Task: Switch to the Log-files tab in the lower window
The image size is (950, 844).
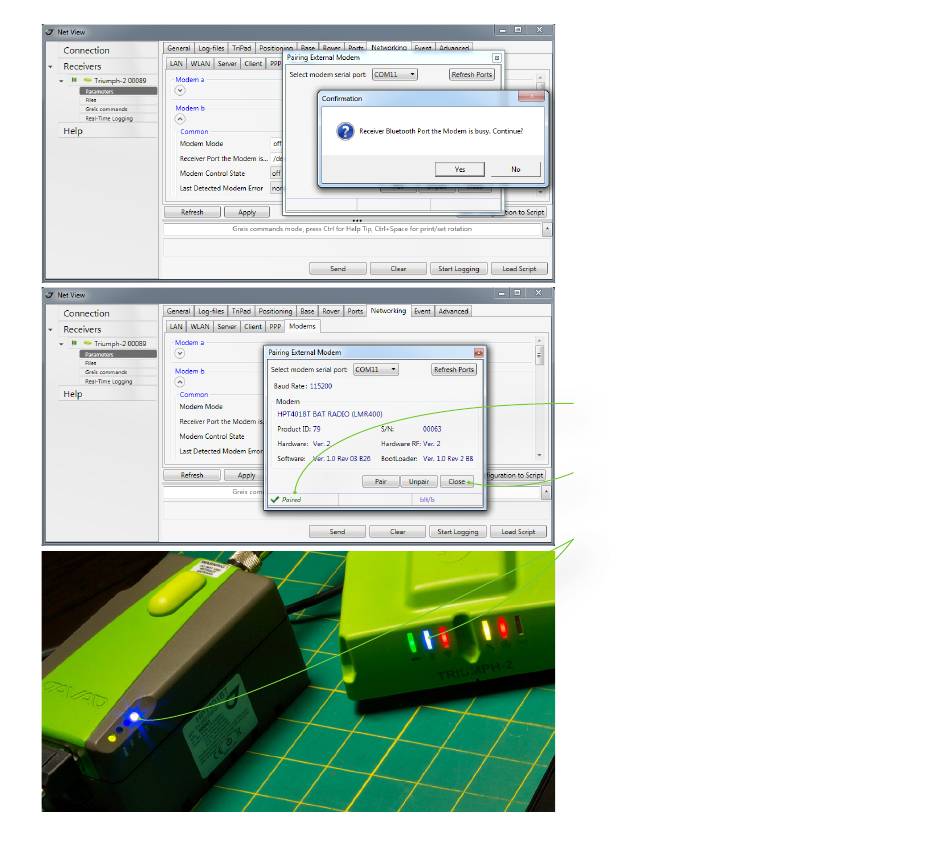Action: pyautogui.click(x=211, y=311)
